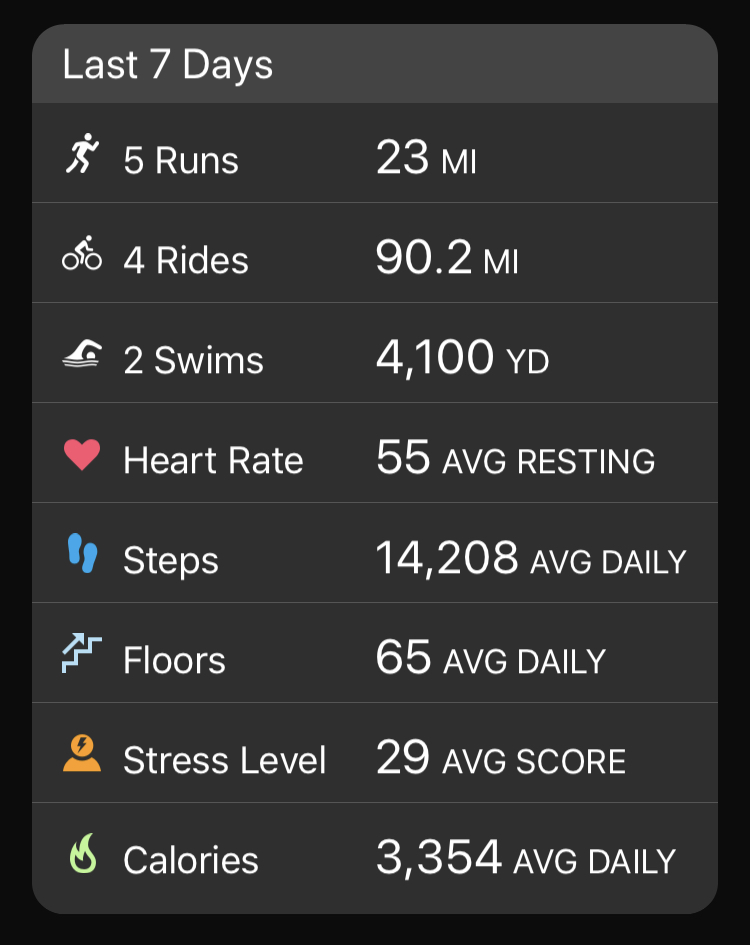Tap the 23 MI run distance
The width and height of the screenshot is (750, 945).
(x=426, y=160)
